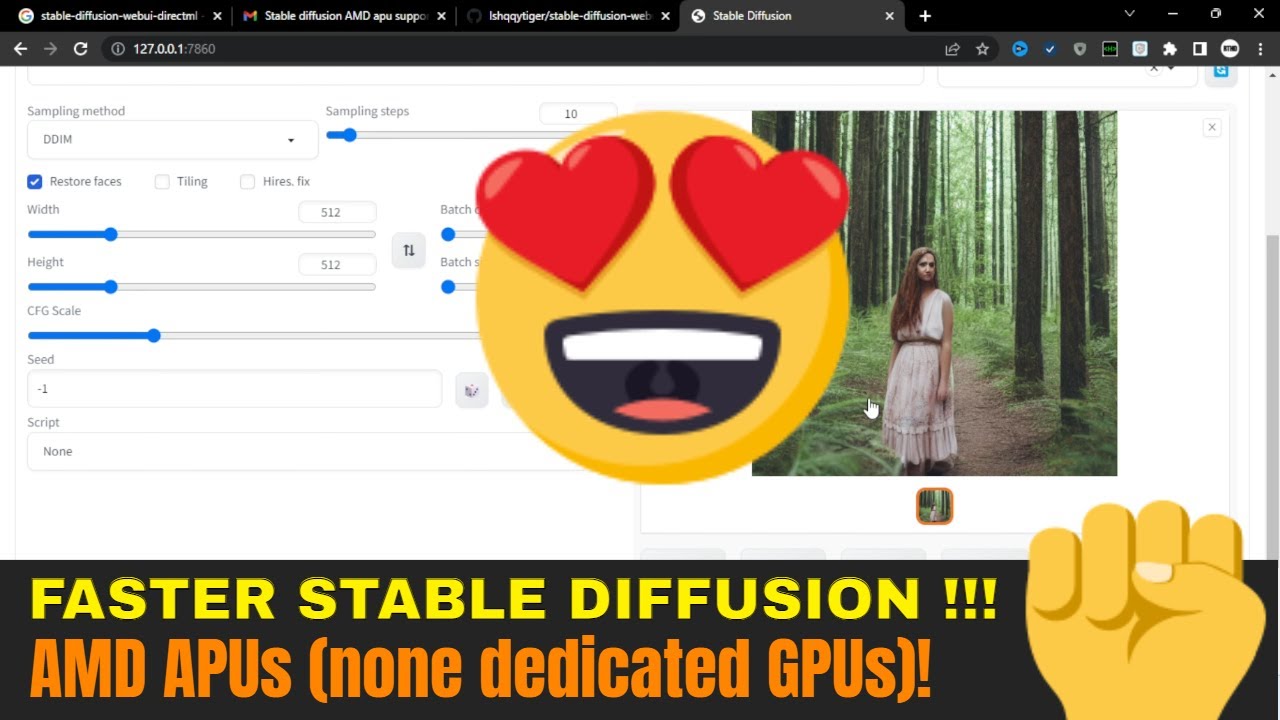Image resolution: width=1280 pixels, height=720 pixels.
Task: Enable the Tiling checkbox
Action: tap(162, 181)
